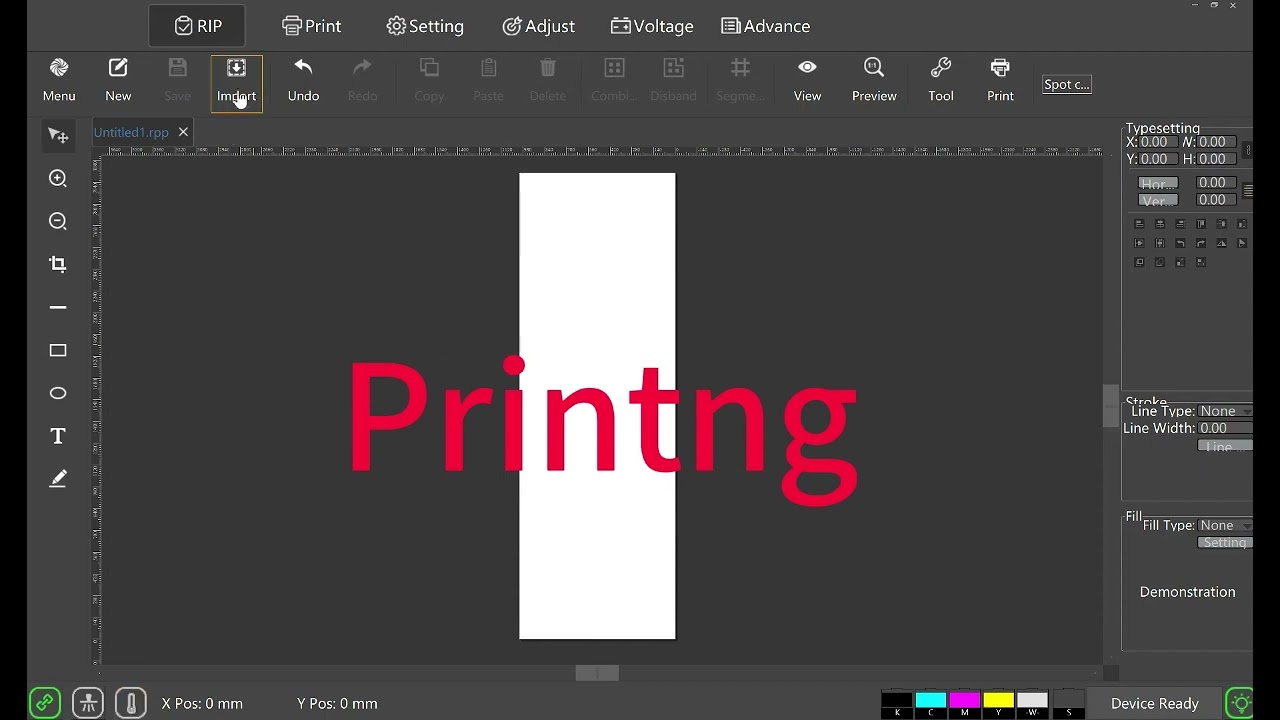Create a New document
Image resolution: width=1280 pixels, height=720 pixels.
[x=118, y=80]
